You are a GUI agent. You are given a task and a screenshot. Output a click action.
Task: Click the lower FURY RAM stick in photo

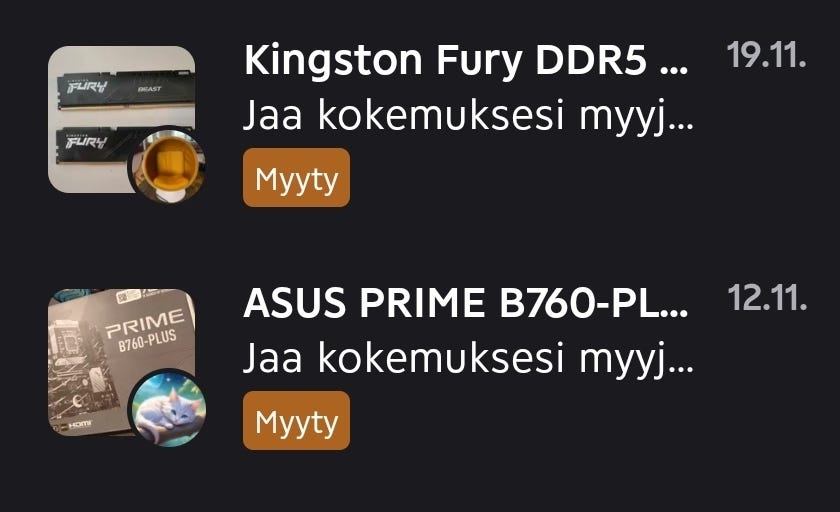tap(96, 145)
